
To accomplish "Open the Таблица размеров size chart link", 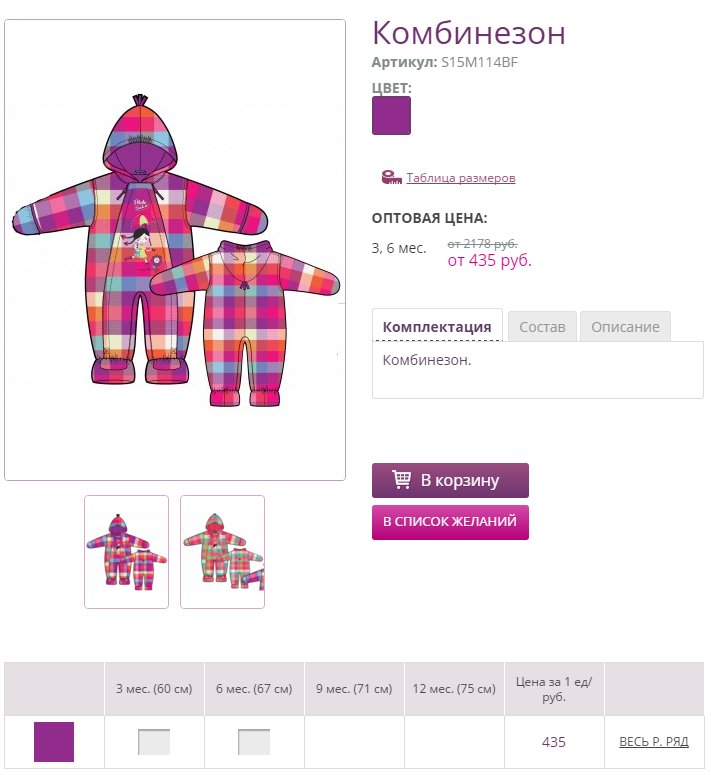I will pos(460,177).
